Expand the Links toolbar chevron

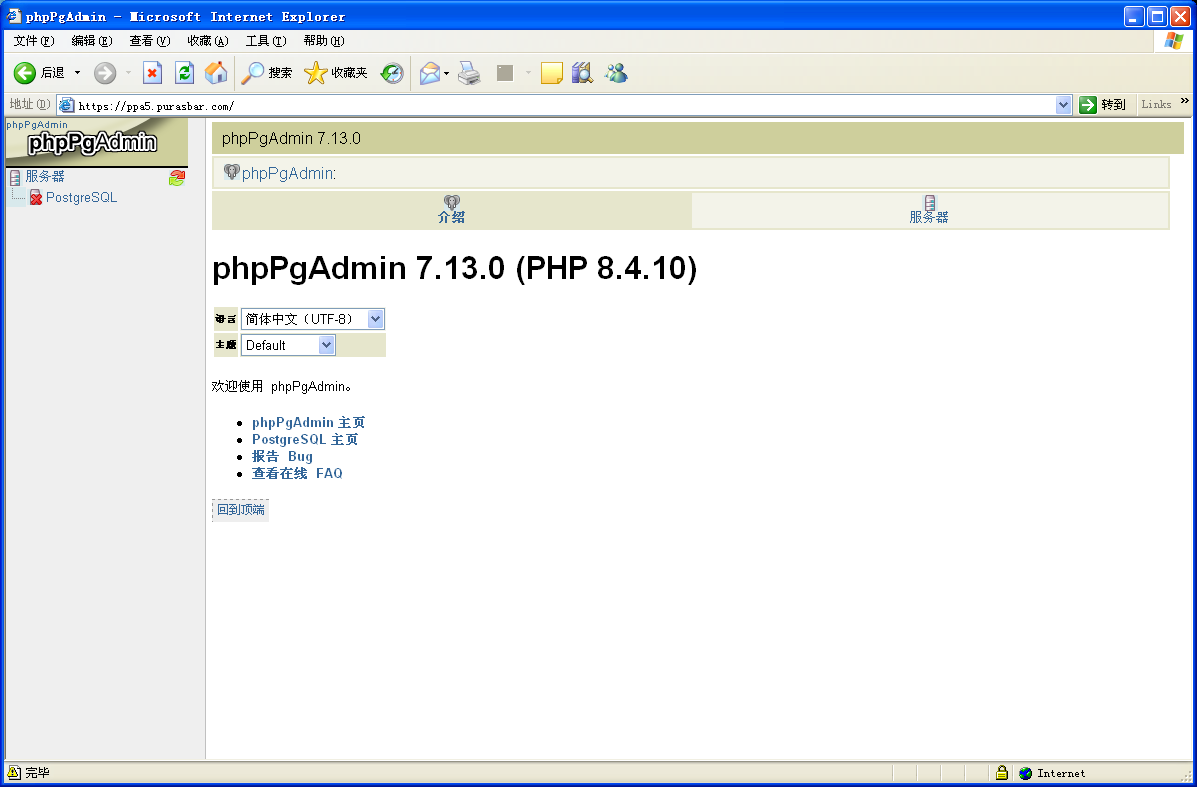1185,101
